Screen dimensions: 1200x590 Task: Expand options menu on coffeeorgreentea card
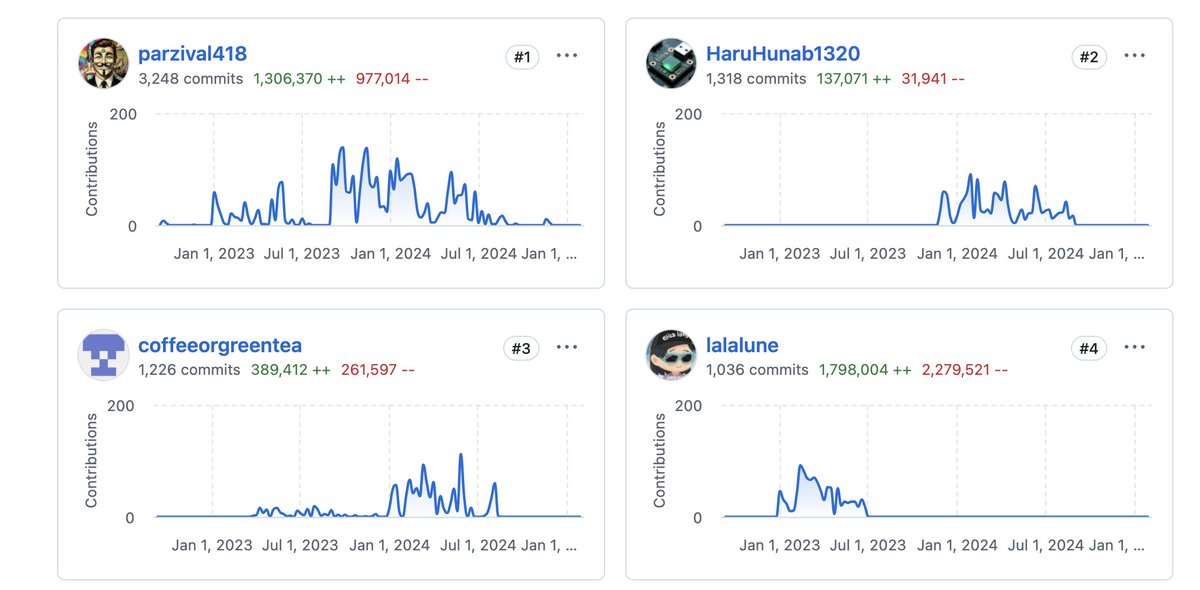coord(567,348)
